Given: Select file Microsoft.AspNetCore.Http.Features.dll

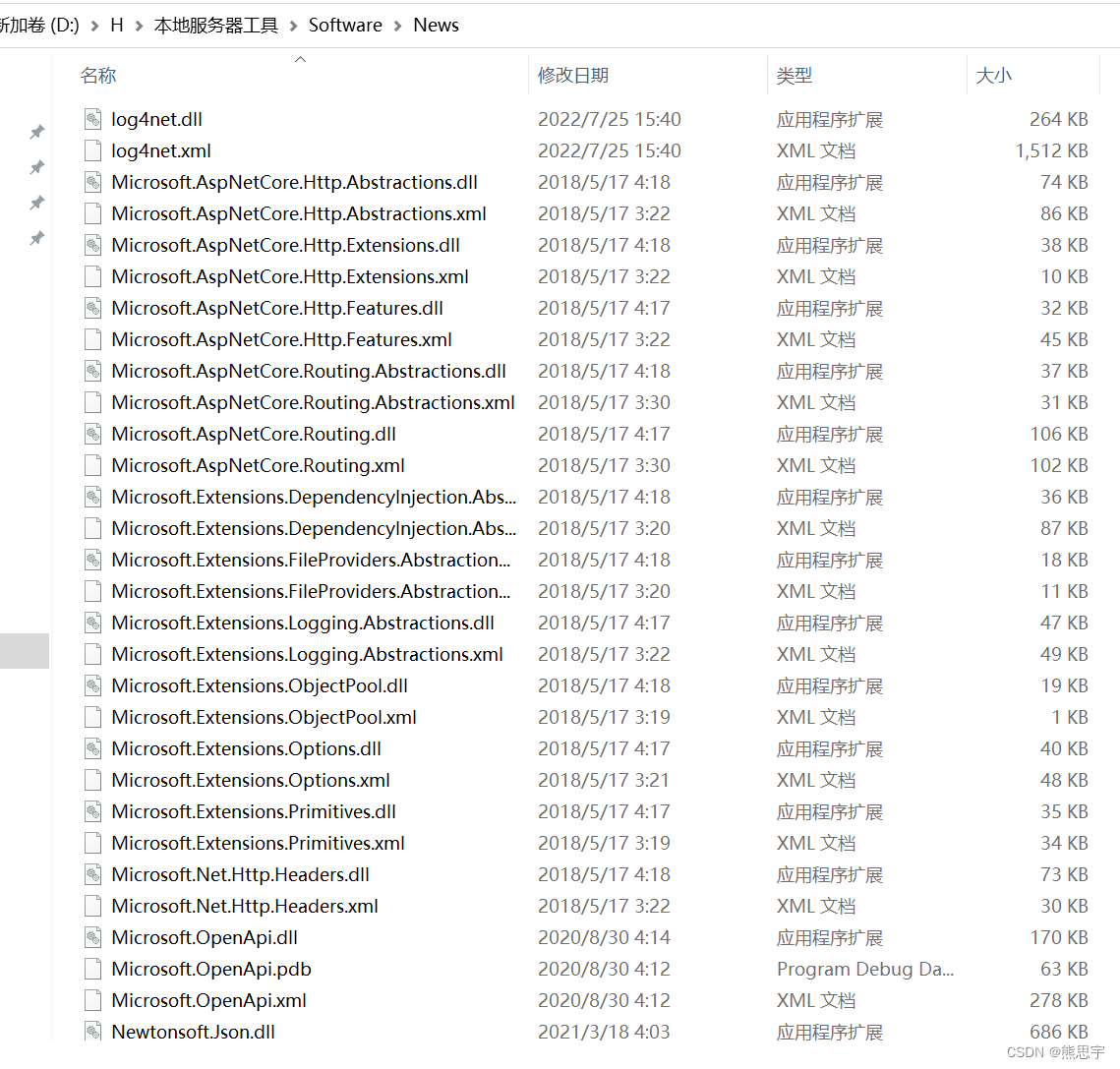Looking at the screenshot, I should pos(277,308).
